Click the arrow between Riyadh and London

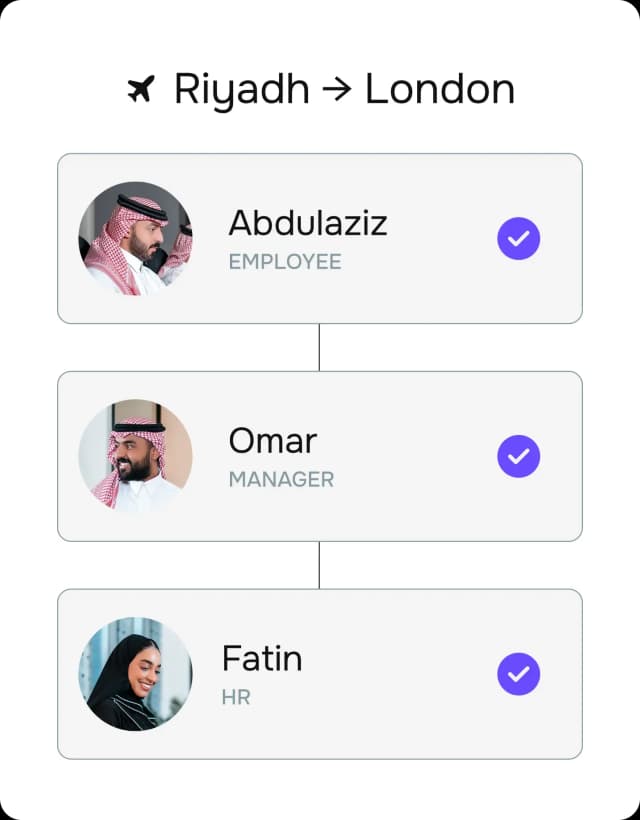[337, 90]
